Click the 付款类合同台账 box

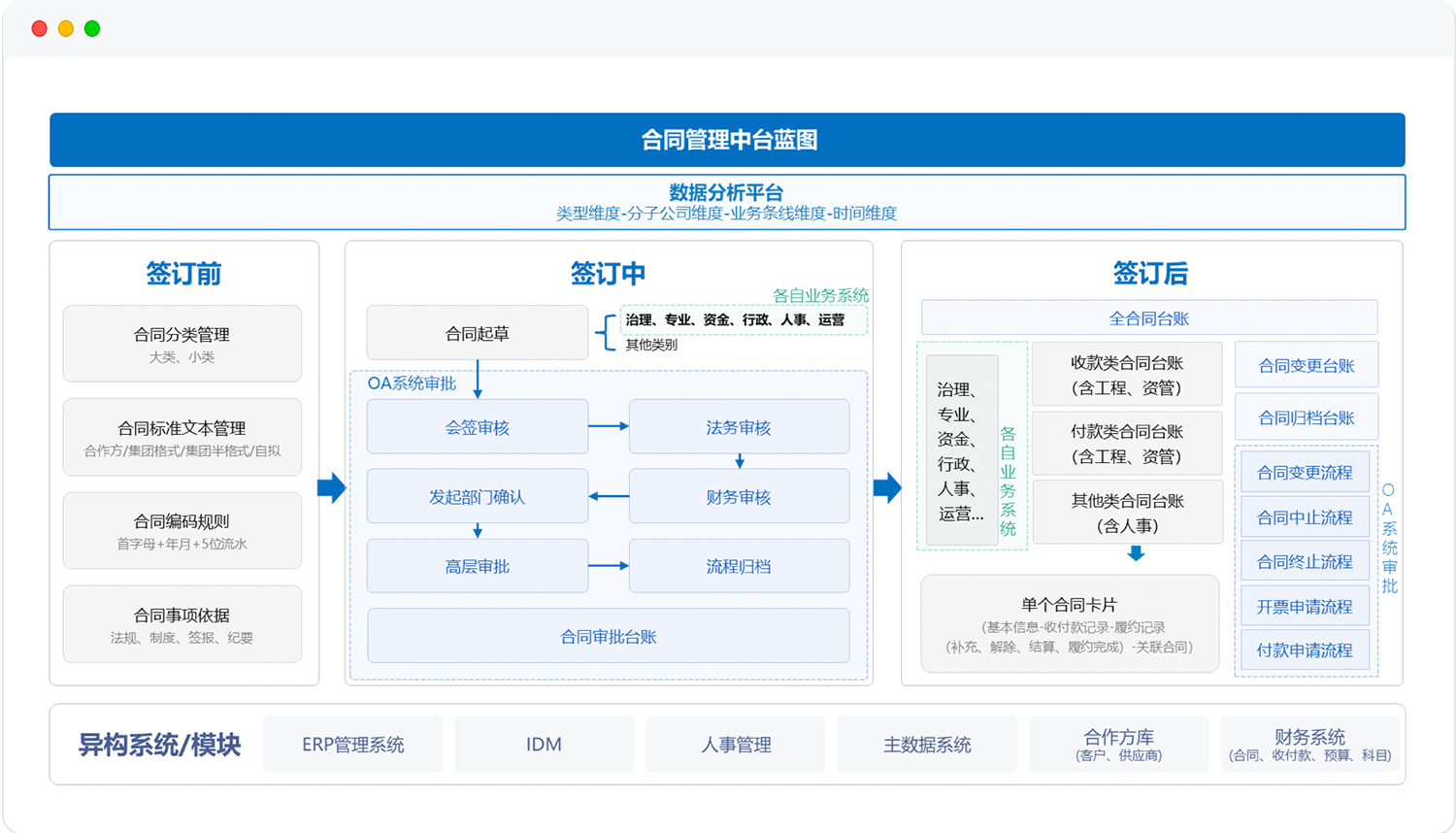1127,443
